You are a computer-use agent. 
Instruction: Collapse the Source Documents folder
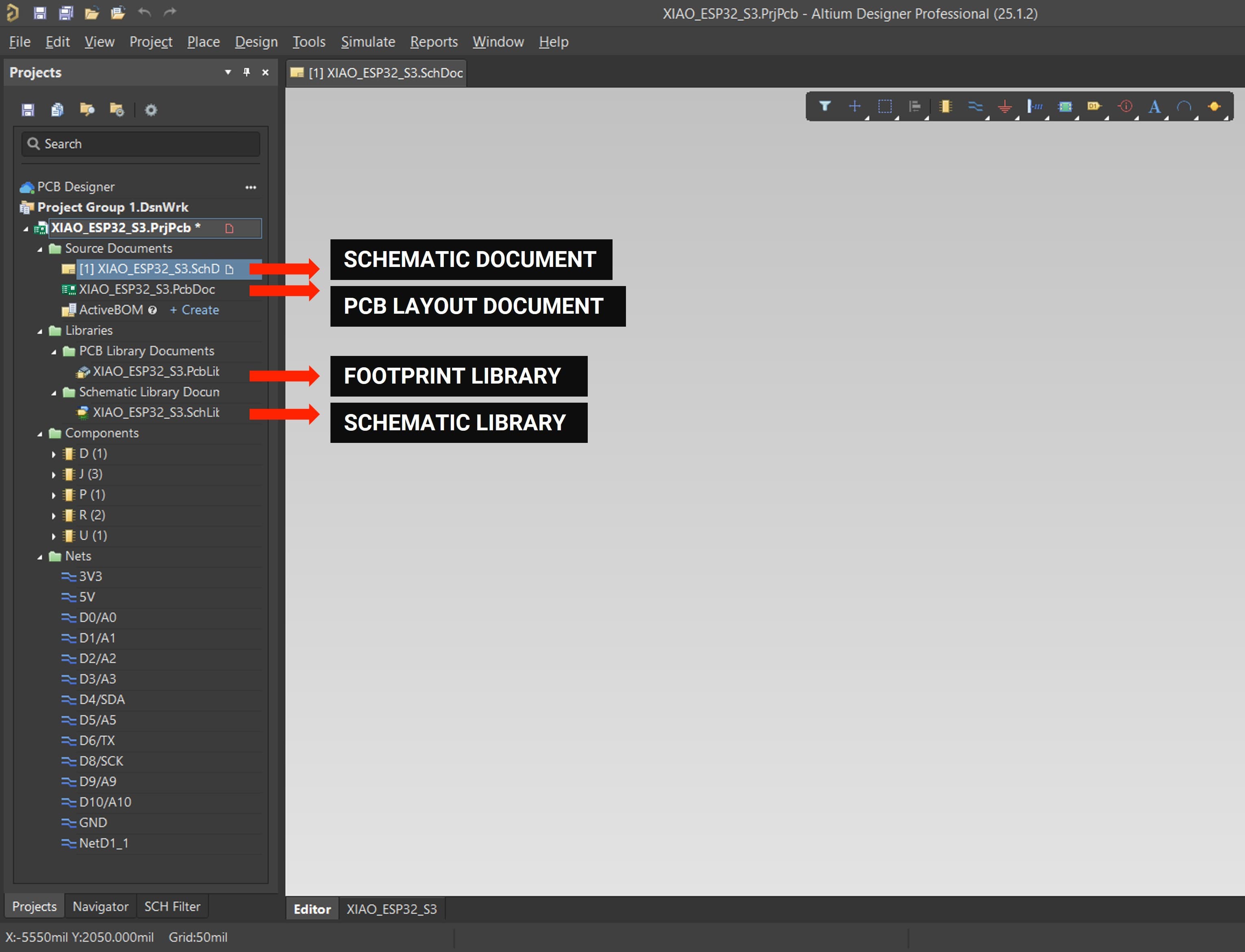pos(40,249)
